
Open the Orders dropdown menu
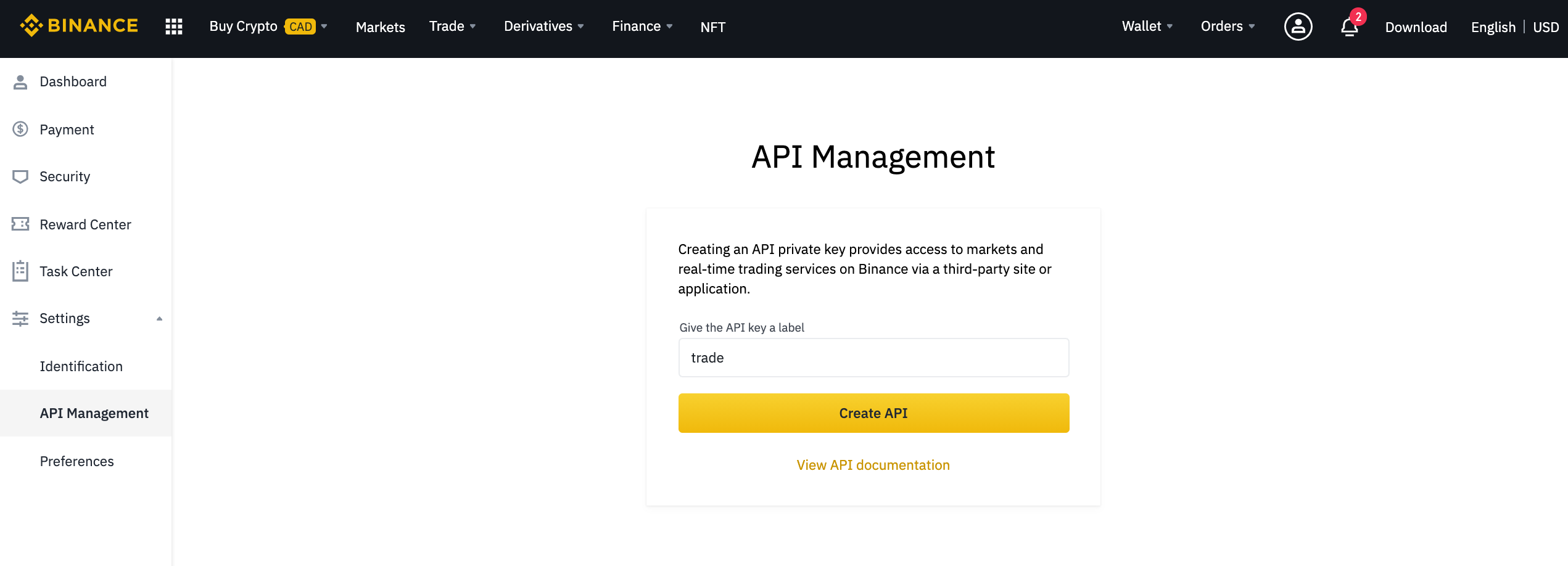coord(1227,27)
